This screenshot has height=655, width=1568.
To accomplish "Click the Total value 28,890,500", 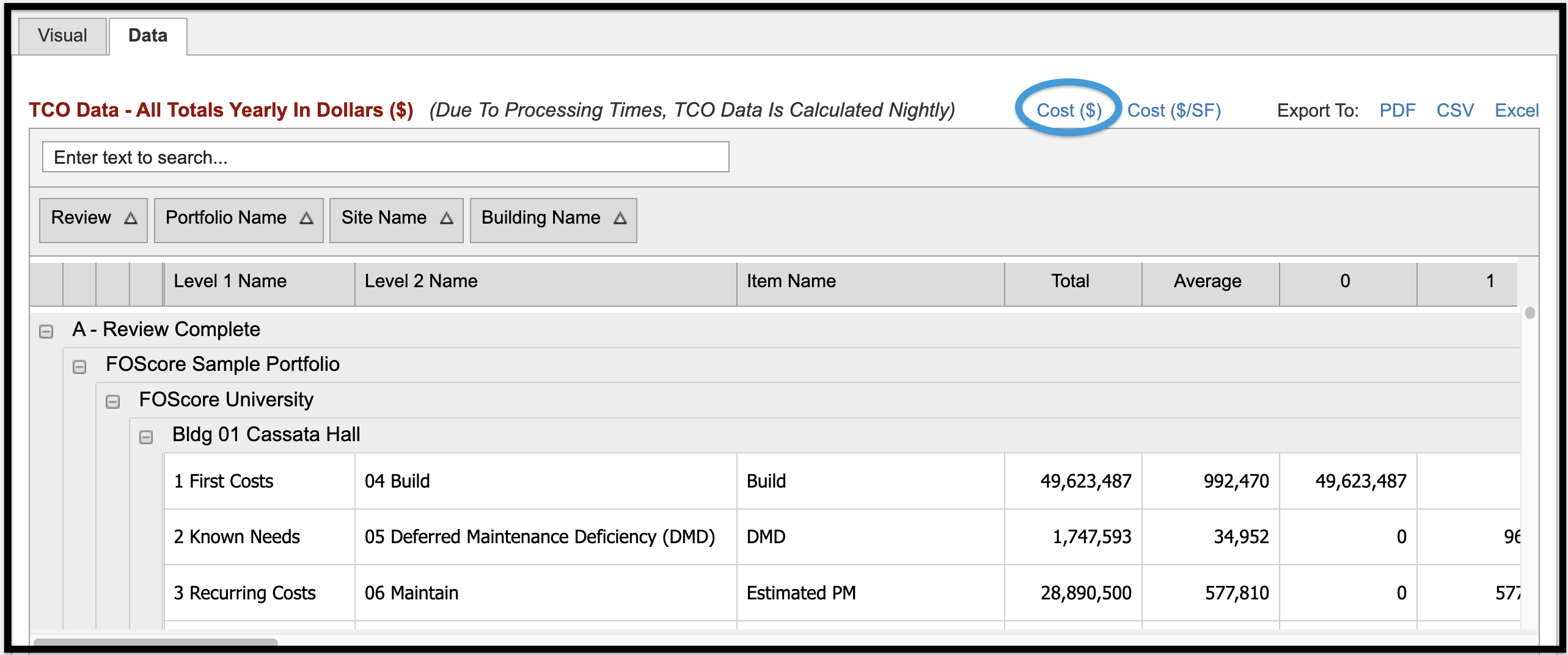I will [1074, 593].
